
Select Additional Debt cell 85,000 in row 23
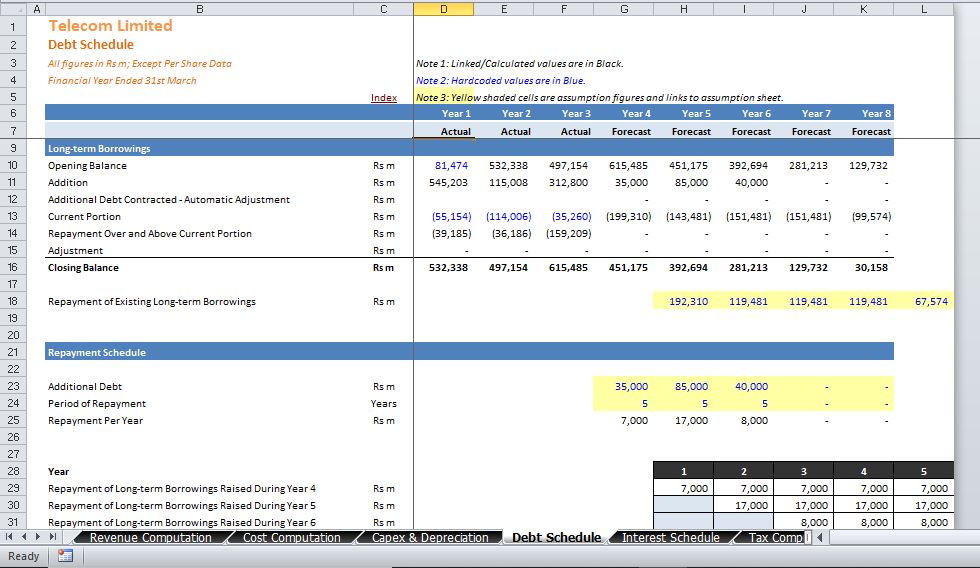coord(684,386)
